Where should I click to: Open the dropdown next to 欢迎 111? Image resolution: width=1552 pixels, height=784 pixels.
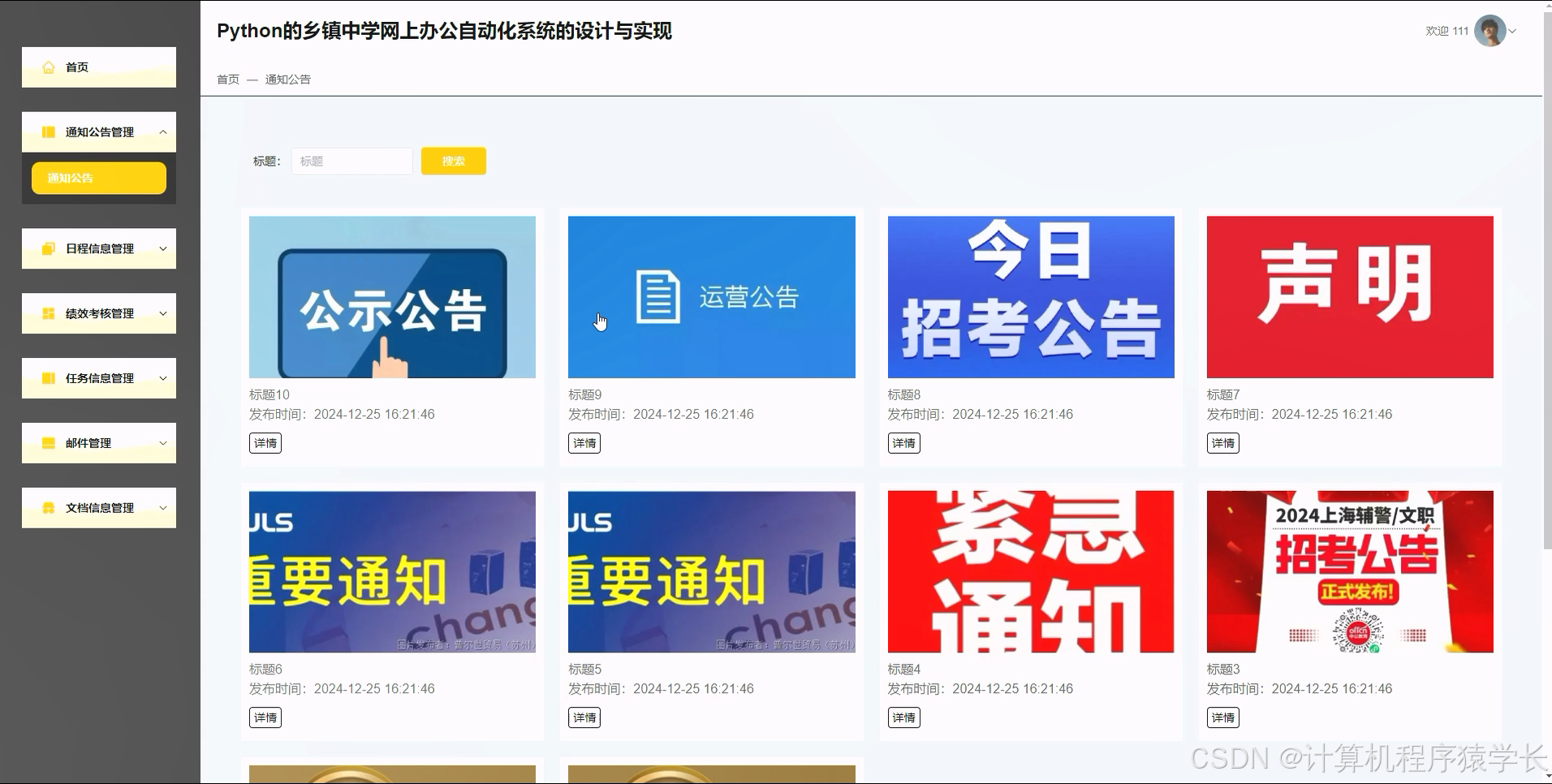point(1513,31)
